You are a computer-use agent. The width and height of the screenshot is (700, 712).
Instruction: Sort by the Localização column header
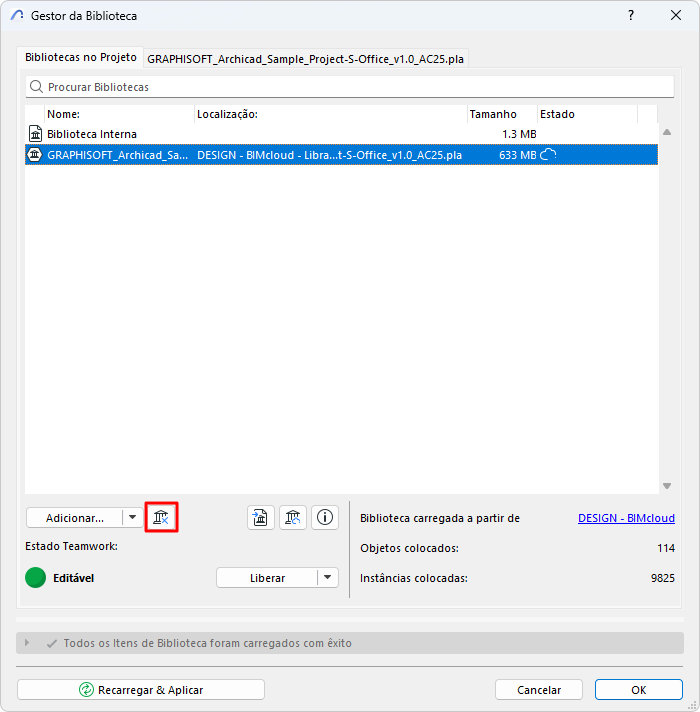(x=331, y=114)
